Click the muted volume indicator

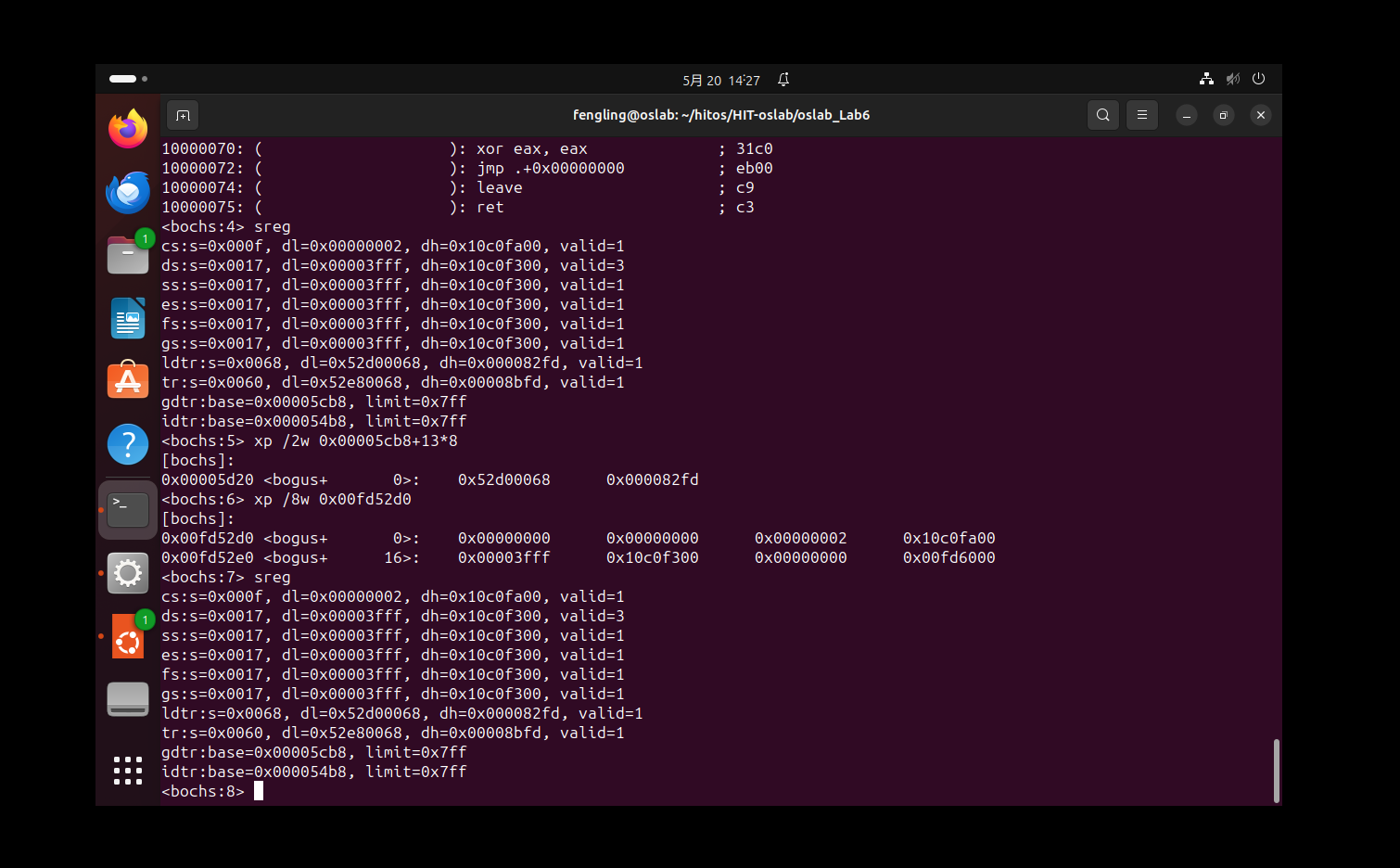[x=1232, y=79]
